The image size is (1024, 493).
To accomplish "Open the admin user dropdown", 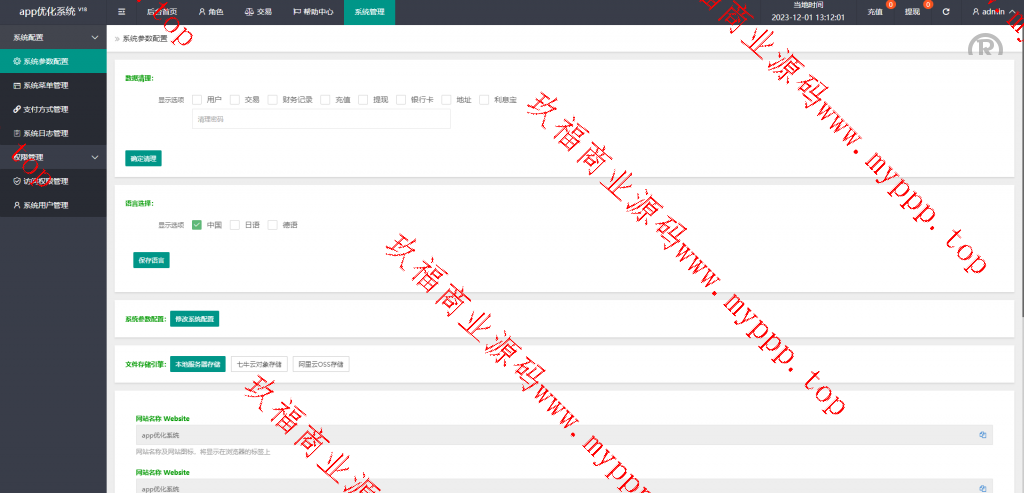I will (x=991, y=12).
